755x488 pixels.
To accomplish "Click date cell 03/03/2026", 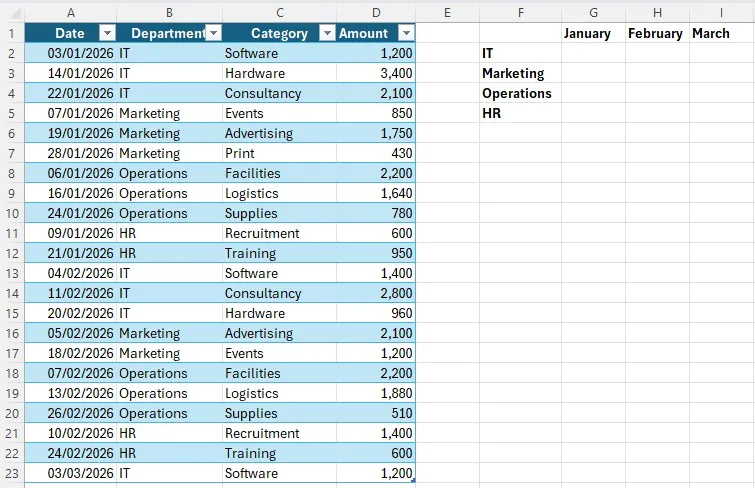I will click(x=70, y=473).
